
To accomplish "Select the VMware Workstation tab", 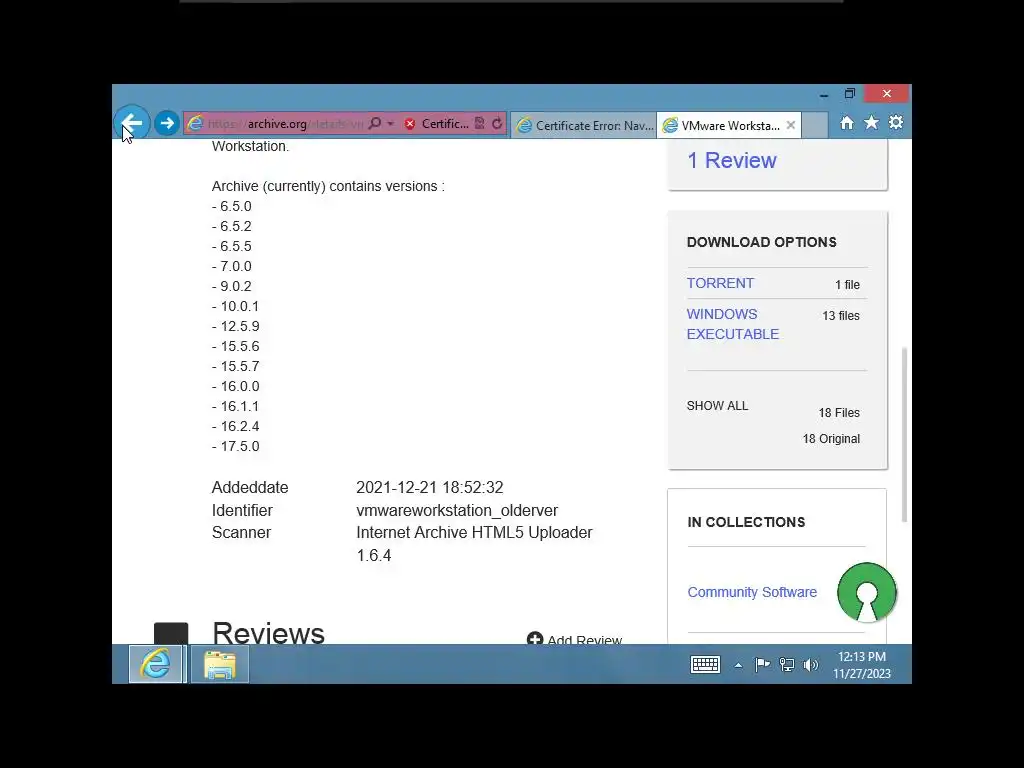I will [721, 125].
